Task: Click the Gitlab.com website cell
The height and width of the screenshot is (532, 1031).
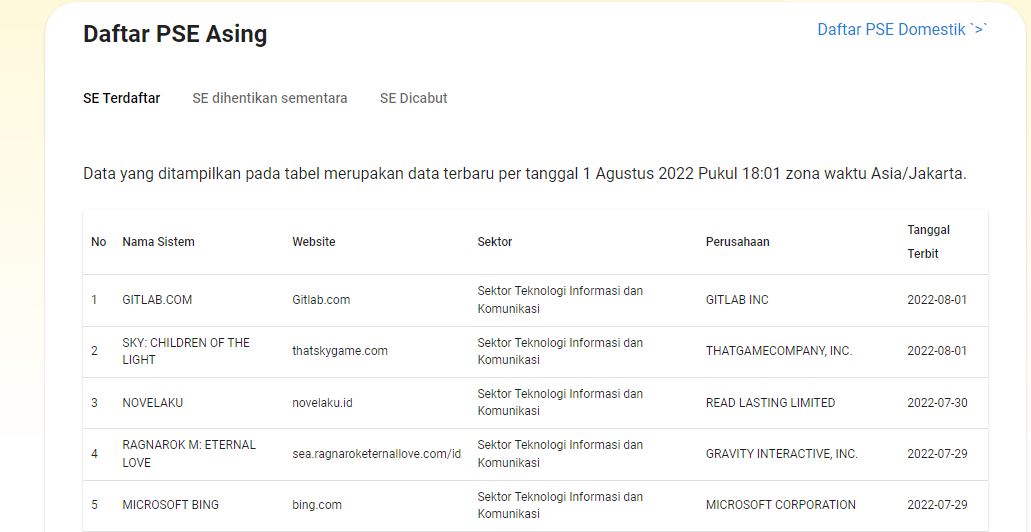Action: coord(321,300)
